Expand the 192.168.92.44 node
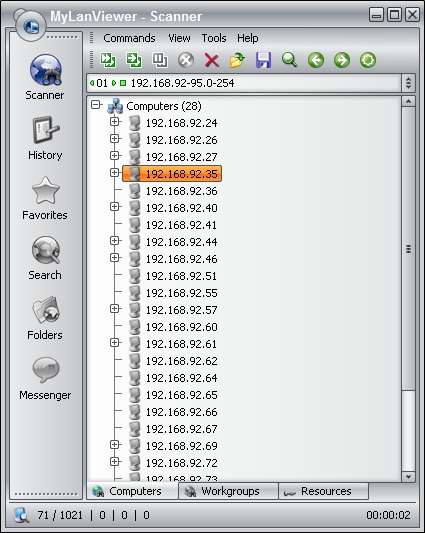The image size is (425, 533). point(115,240)
